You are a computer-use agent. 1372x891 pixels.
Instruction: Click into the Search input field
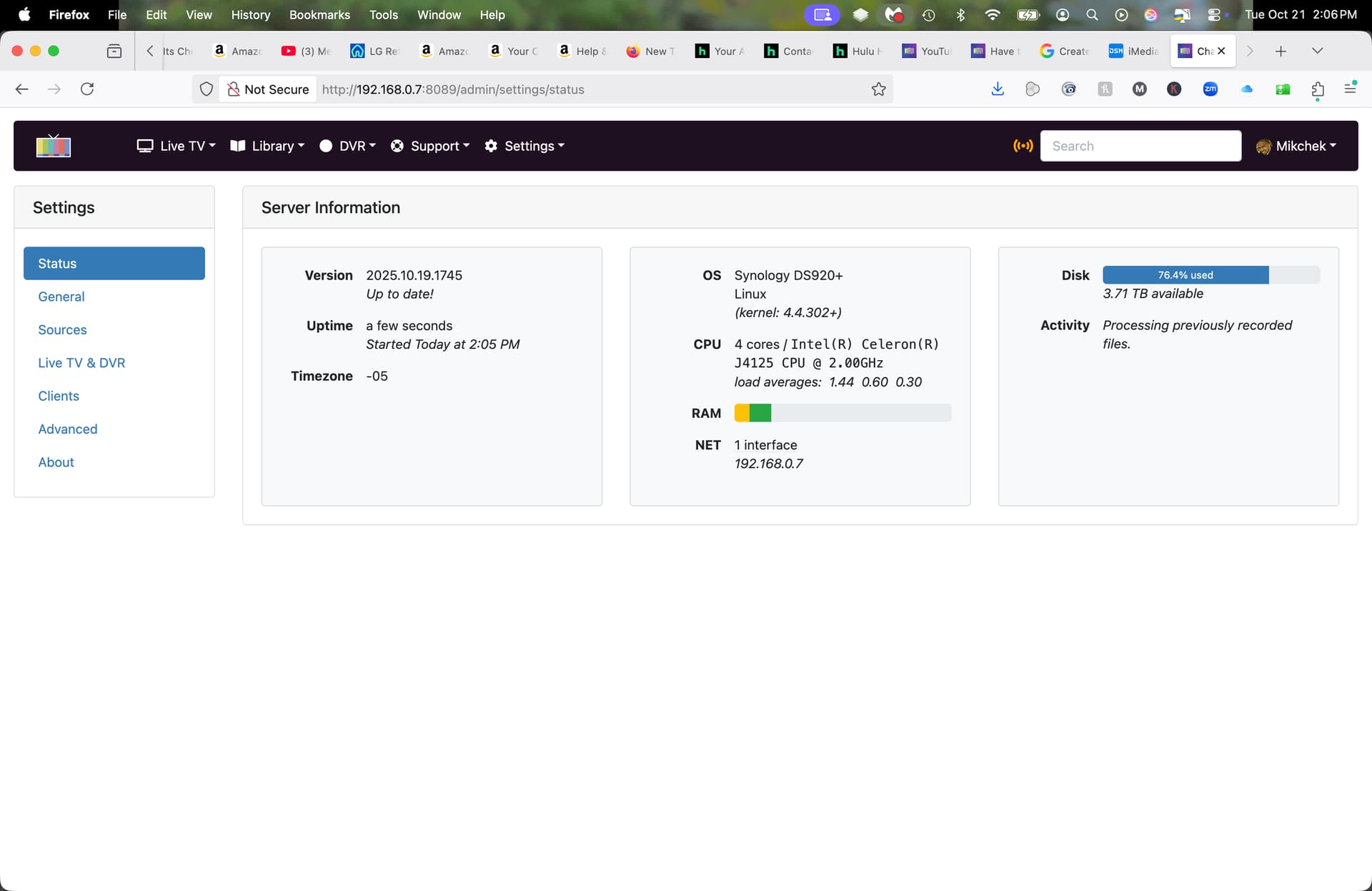[1140, 146]
